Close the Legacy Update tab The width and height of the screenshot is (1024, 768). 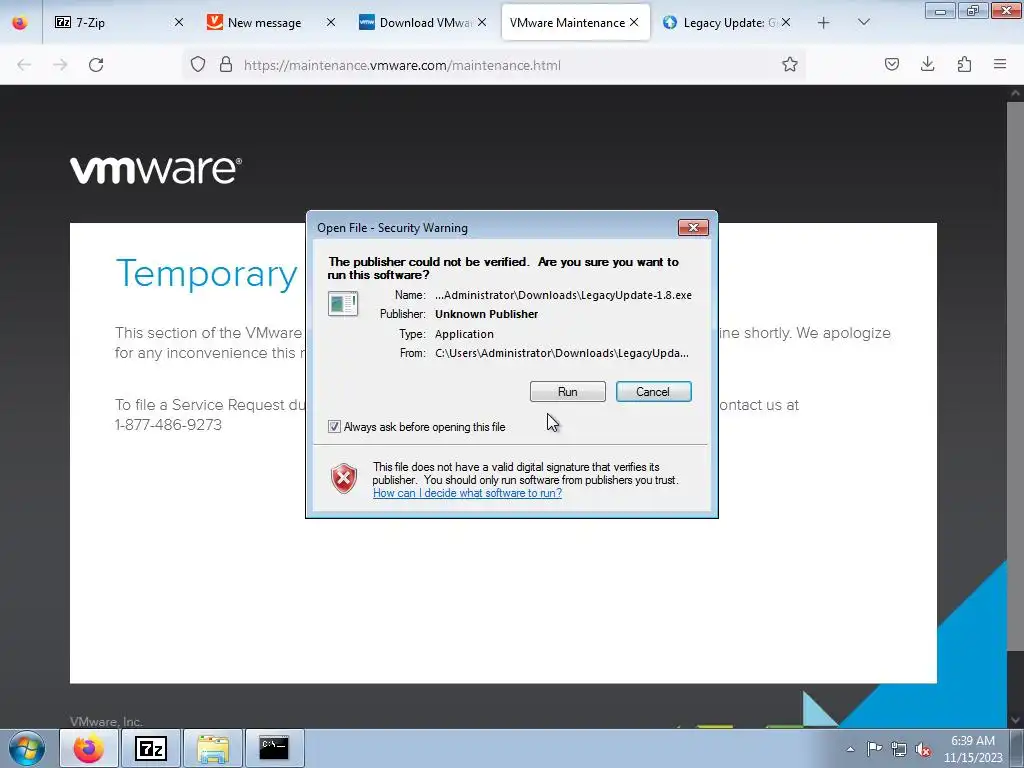pyautogui.click(x=786, y=22)
